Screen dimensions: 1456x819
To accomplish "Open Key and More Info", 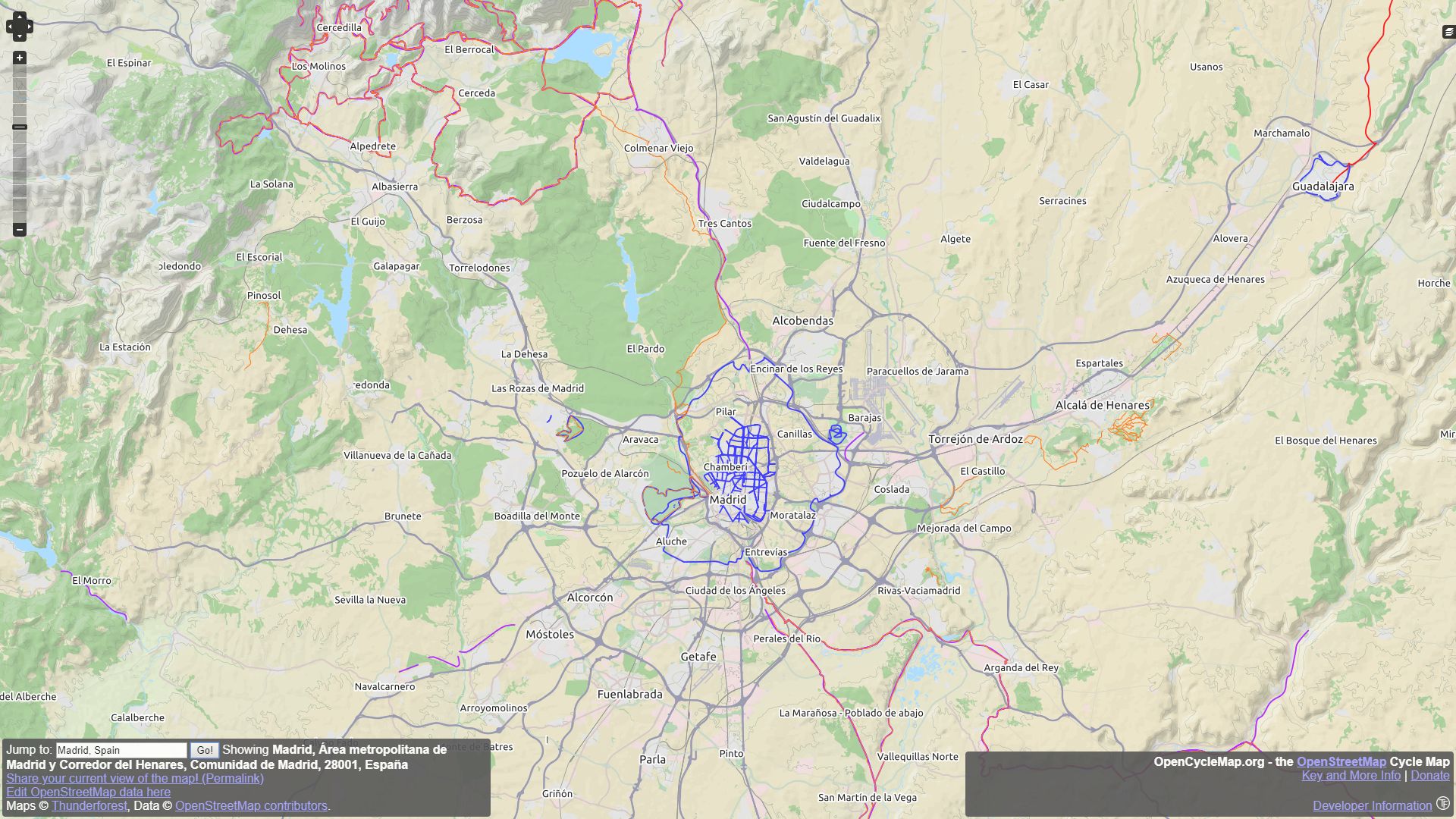I will click(1351, 775).
